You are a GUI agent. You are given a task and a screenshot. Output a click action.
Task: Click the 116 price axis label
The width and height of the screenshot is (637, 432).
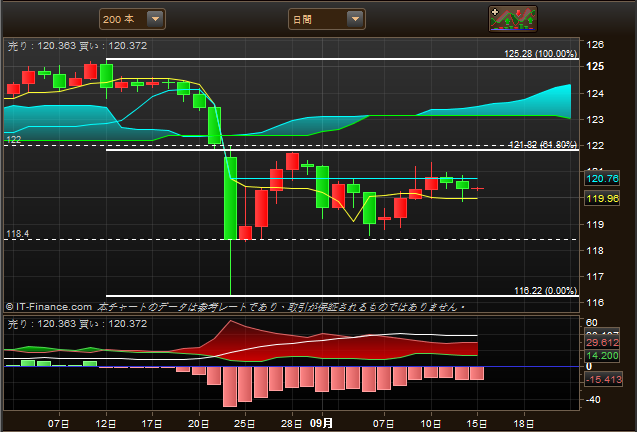(x=596, y=302)
